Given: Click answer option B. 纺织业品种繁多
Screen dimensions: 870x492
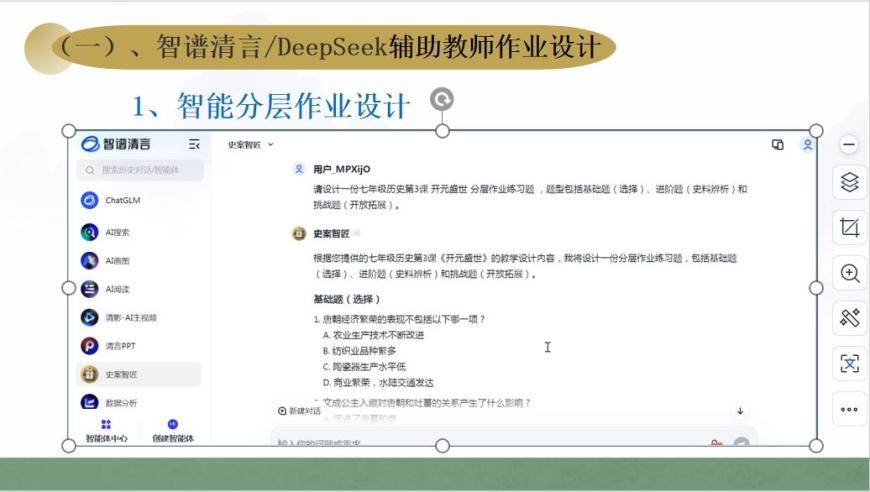Looking at the screenshot, I should pos(360,351).
